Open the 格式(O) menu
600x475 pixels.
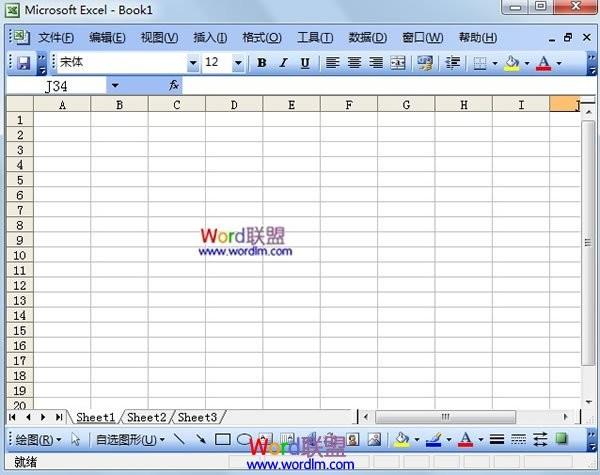262,38
